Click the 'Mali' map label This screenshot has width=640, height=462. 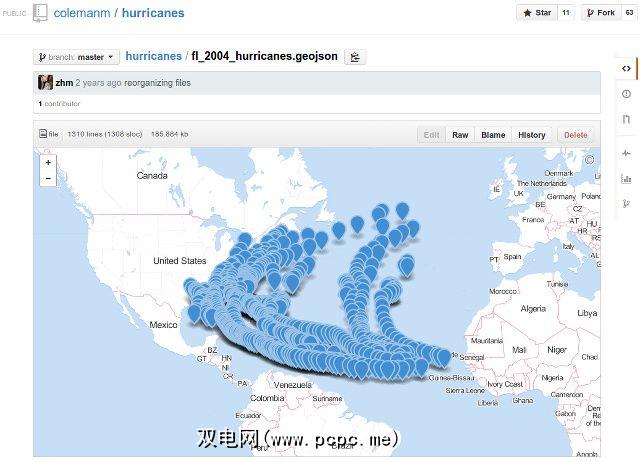tap(519, 350)
